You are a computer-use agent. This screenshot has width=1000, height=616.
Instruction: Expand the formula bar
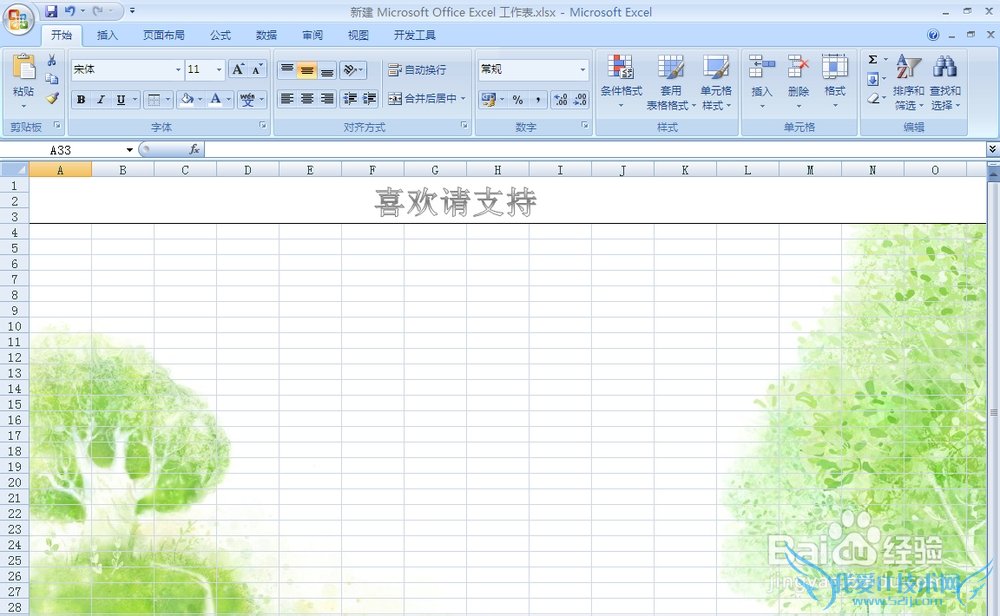tap(992, 149)
